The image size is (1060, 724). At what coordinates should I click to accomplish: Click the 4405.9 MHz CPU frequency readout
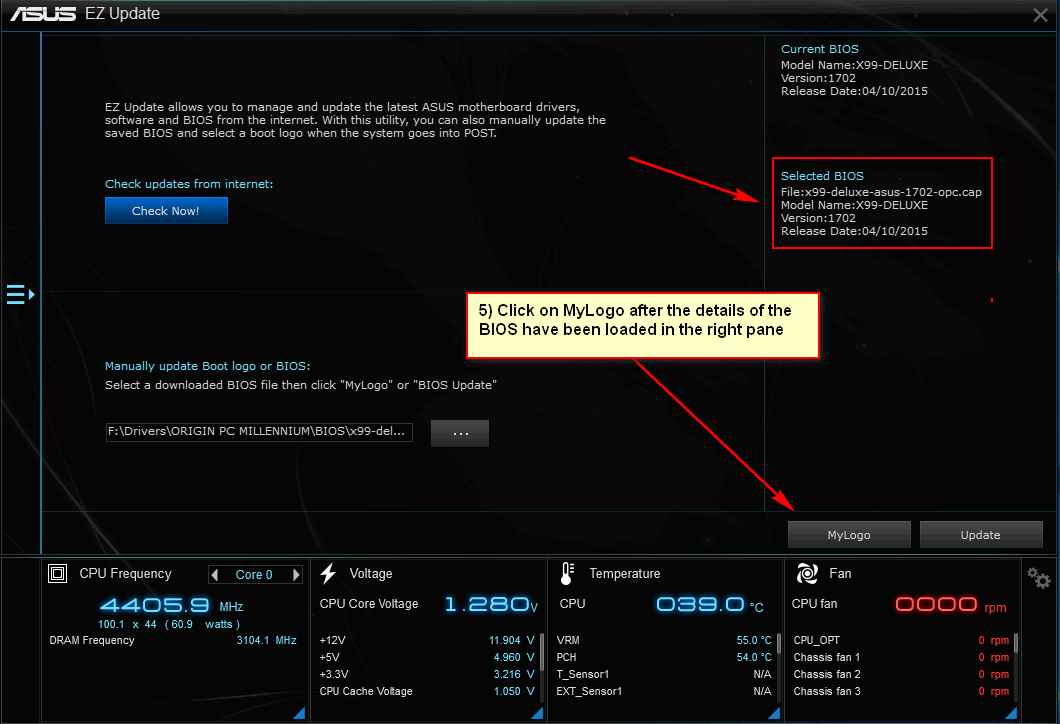click(x=172, y=604)
